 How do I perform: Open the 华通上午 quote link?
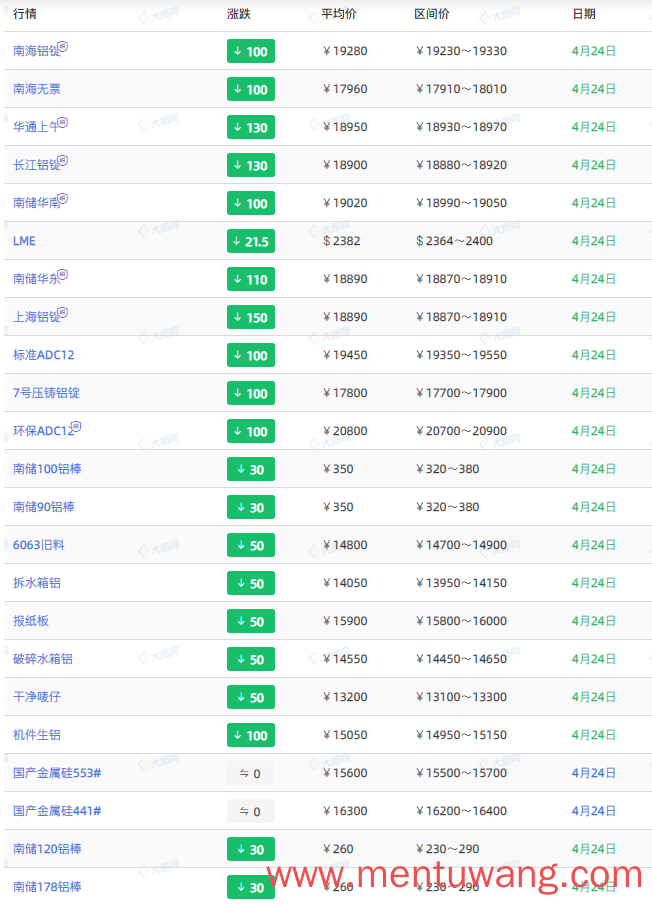(x=36, y=127)
